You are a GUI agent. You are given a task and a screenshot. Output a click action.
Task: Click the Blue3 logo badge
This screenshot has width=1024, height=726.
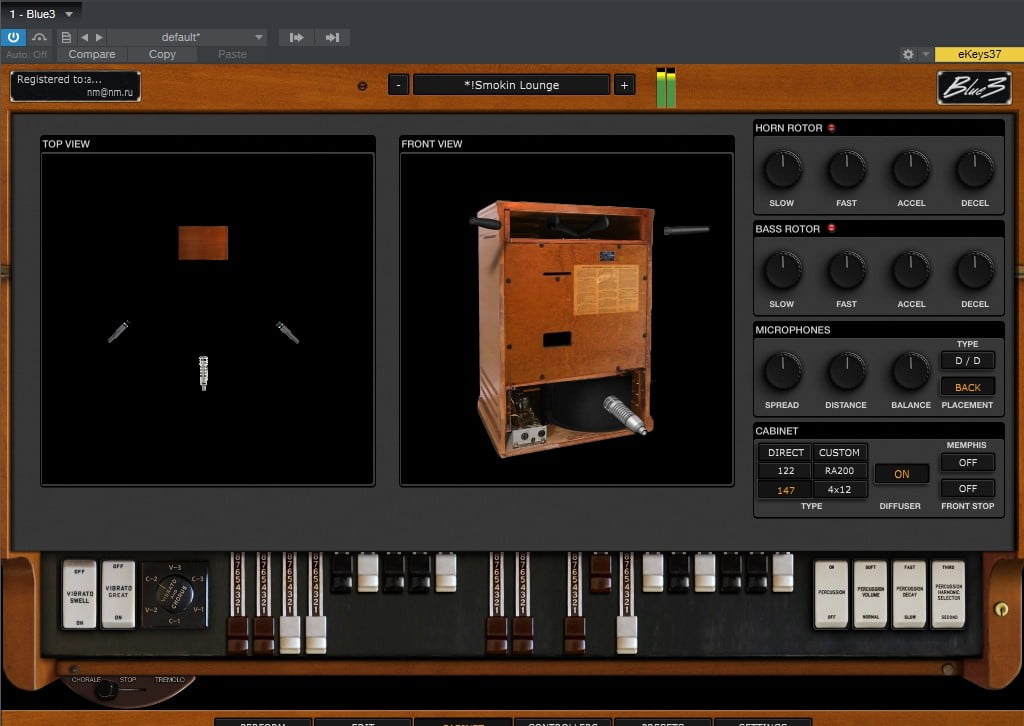click(x=974, y=87)
